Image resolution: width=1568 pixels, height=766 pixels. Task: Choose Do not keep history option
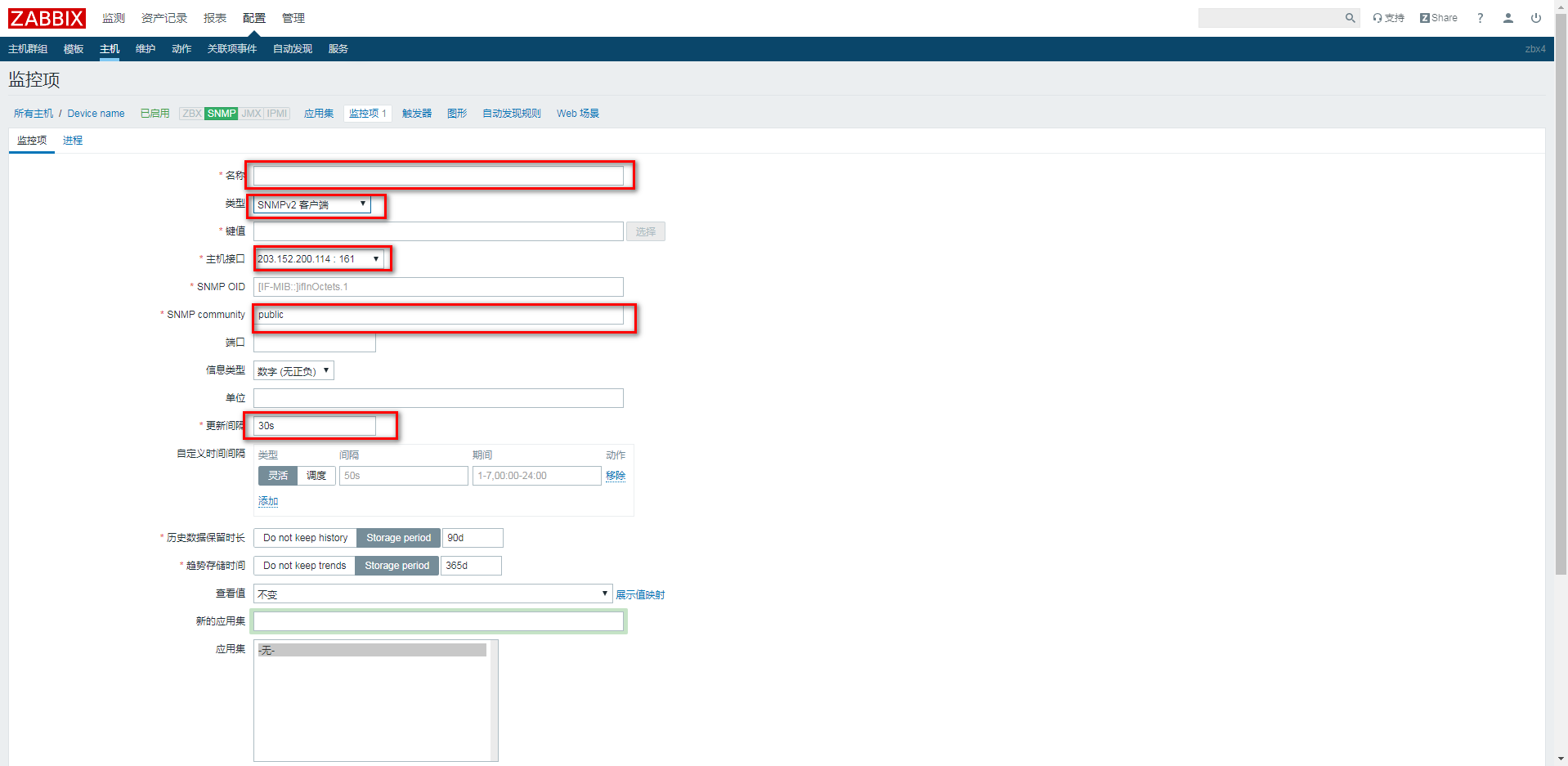point(305,538)
